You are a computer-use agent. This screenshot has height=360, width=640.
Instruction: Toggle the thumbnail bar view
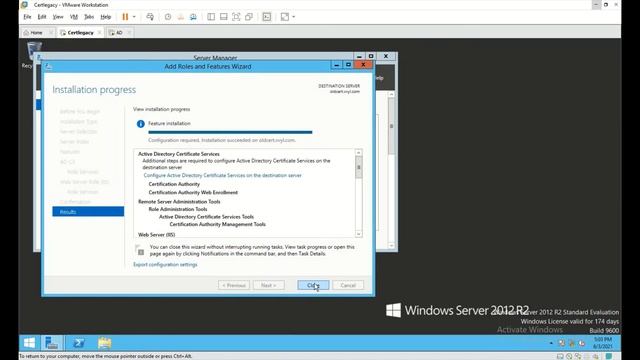(224, 17)
